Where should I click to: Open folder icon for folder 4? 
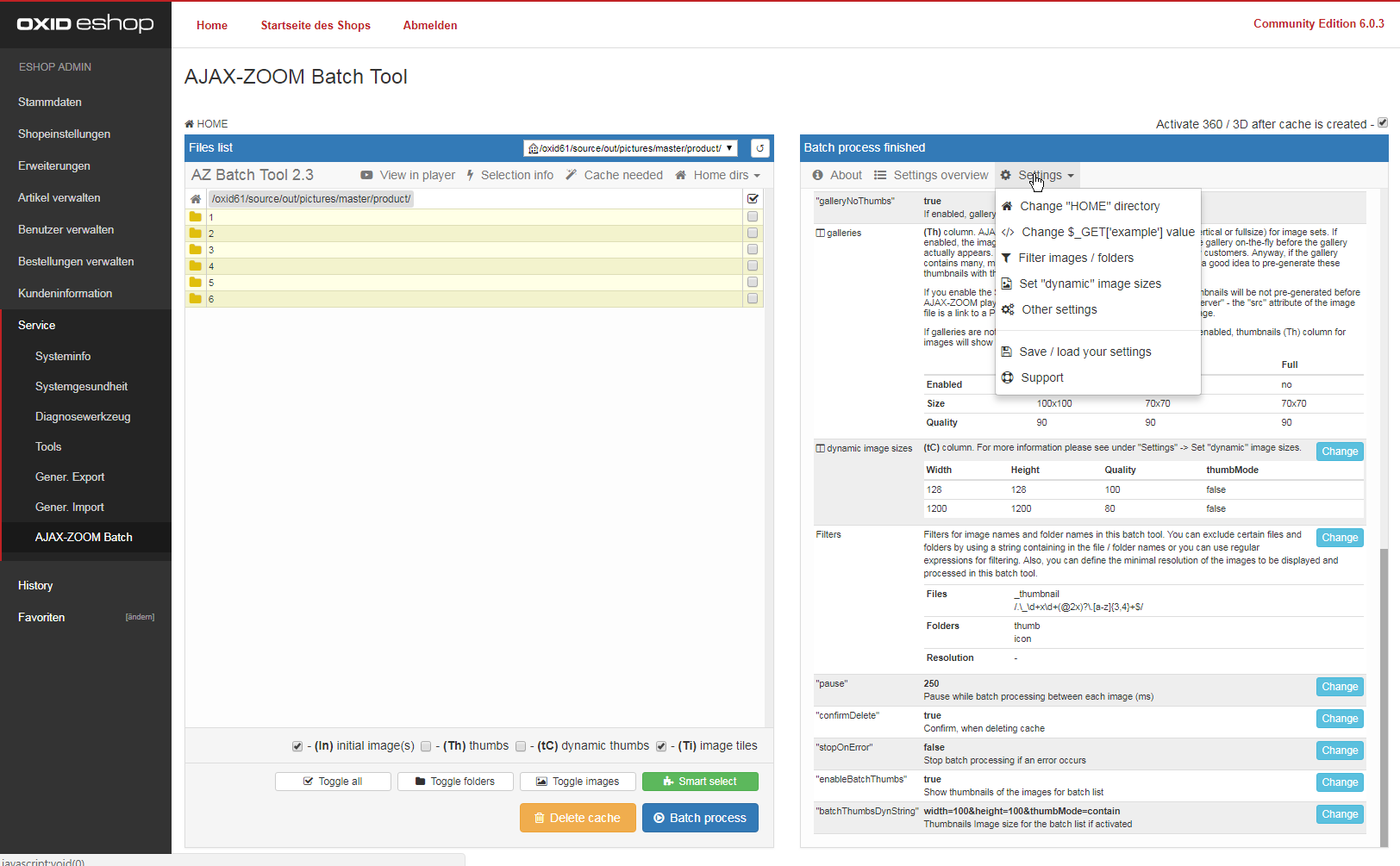(196, 266)
